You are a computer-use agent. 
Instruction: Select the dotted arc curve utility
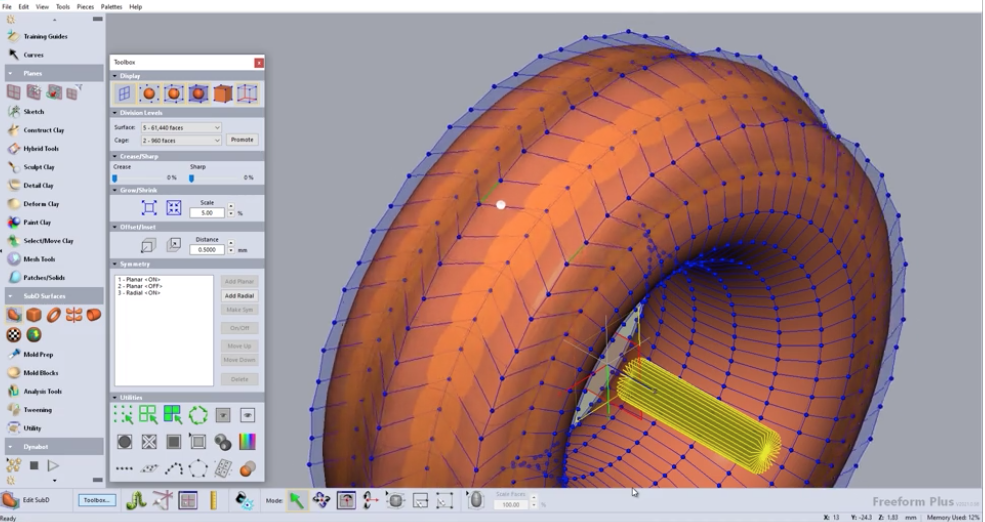(x=173, y=469)
